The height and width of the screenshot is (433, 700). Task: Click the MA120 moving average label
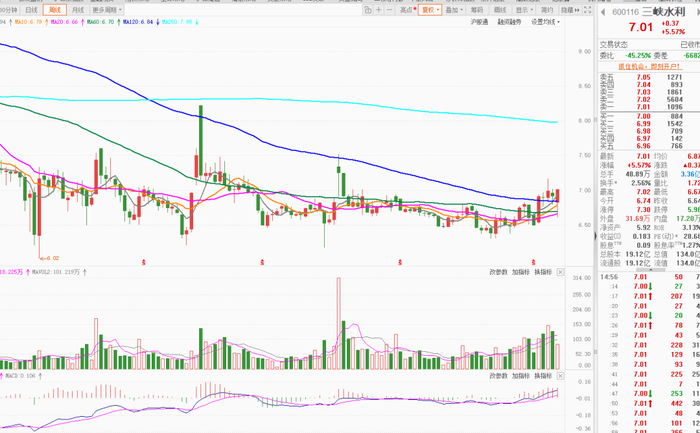point(138,22)
